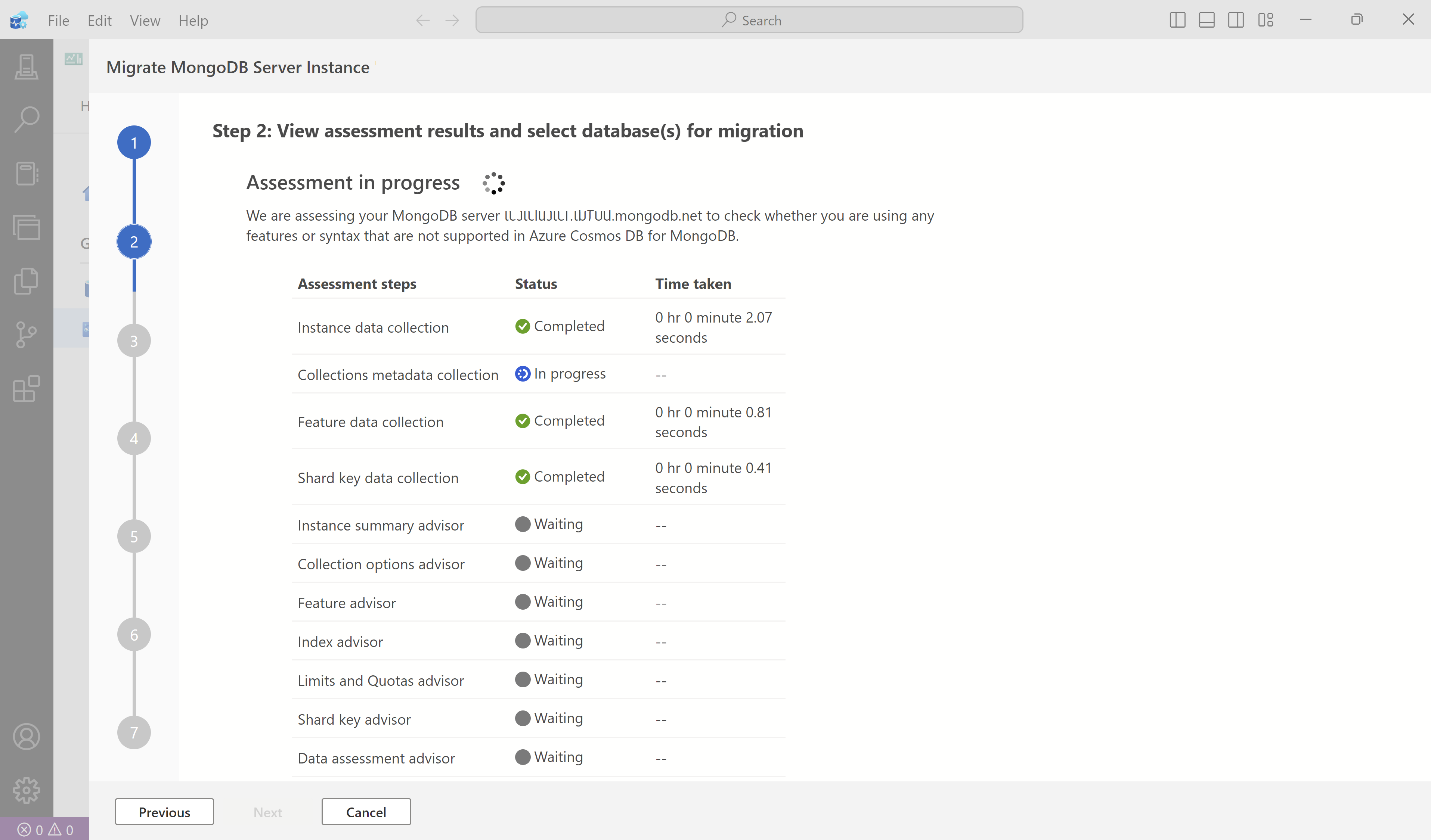Open the Notebooks panel icon
Viewport: 1431px width, 840px height.
26,174
